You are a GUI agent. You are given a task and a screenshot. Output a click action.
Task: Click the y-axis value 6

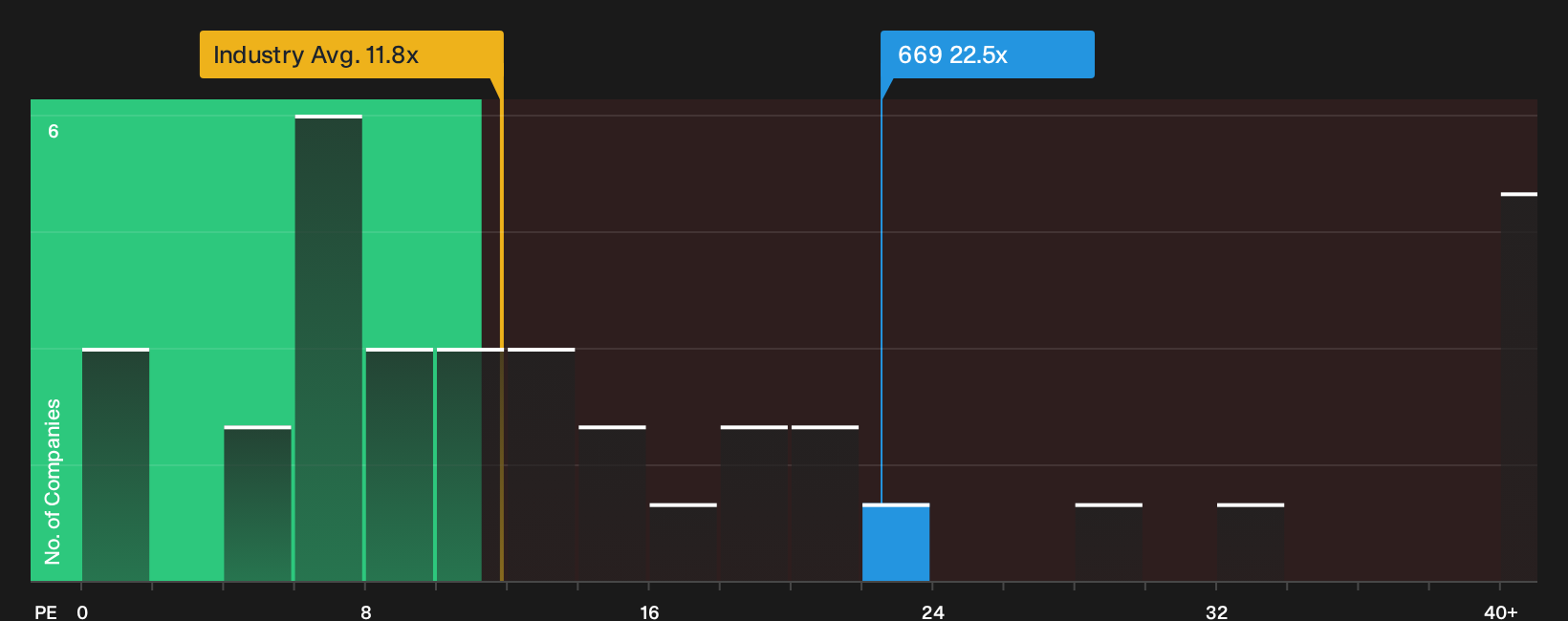(54, 131)
